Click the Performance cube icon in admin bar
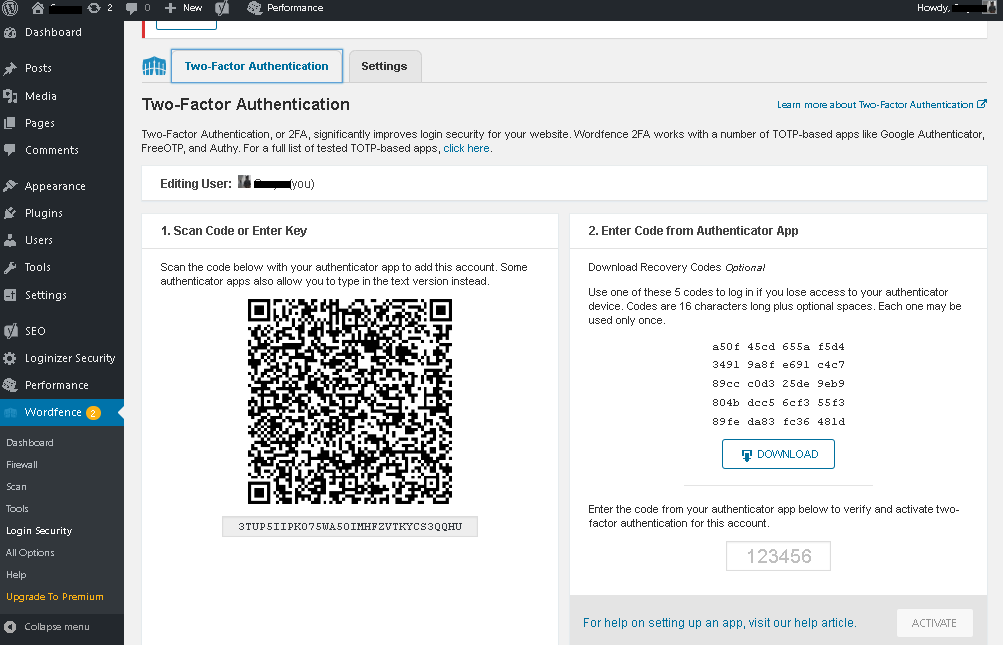Image resolution: width=1003 pixels, height=645 pixels. click(255, 8)
